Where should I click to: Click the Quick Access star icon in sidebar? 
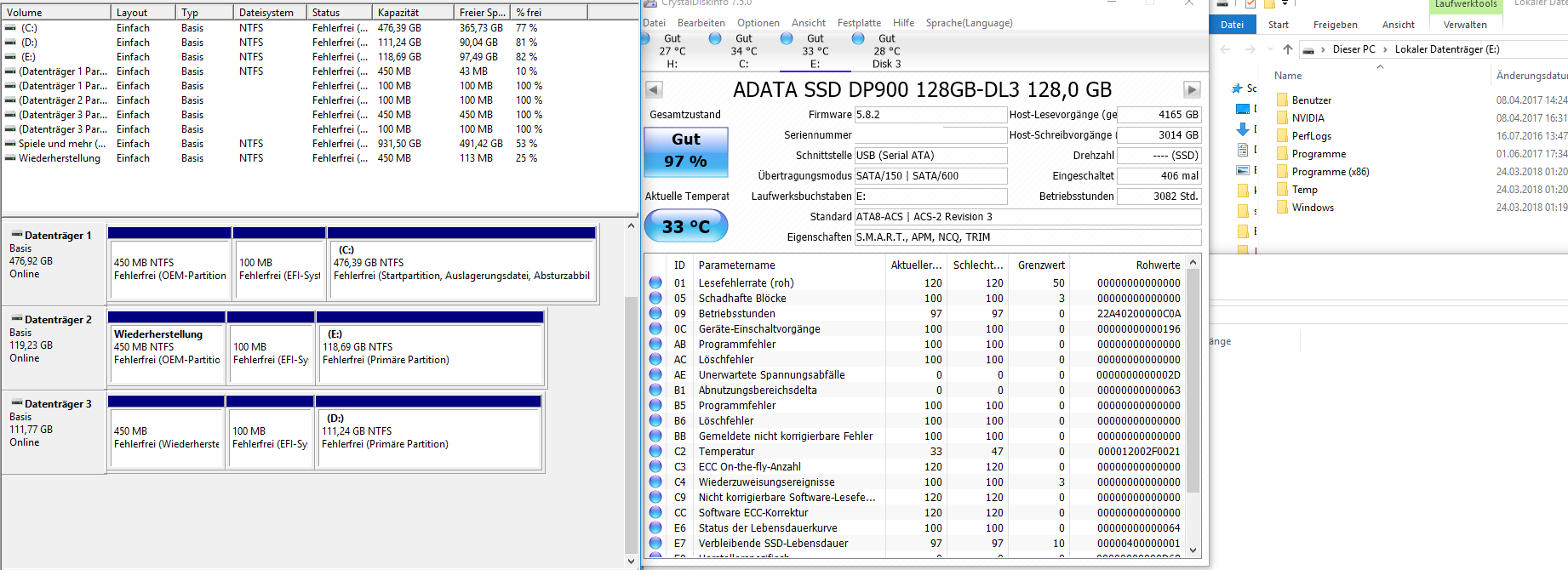(x=1238, y=88)
